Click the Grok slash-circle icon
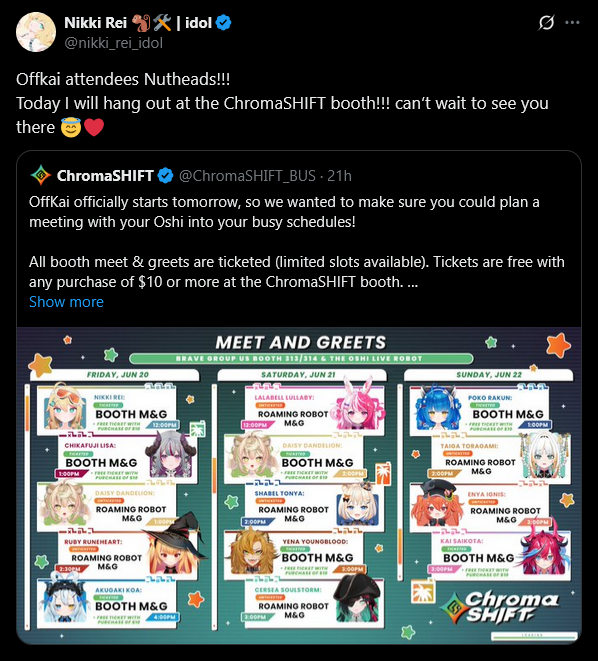The width and height of the screenshot is (598, 661). 546,22
